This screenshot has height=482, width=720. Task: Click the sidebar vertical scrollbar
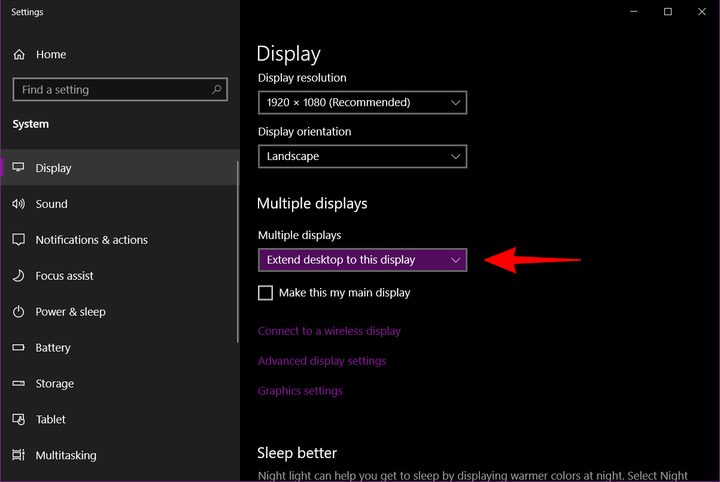pos(238,252)
